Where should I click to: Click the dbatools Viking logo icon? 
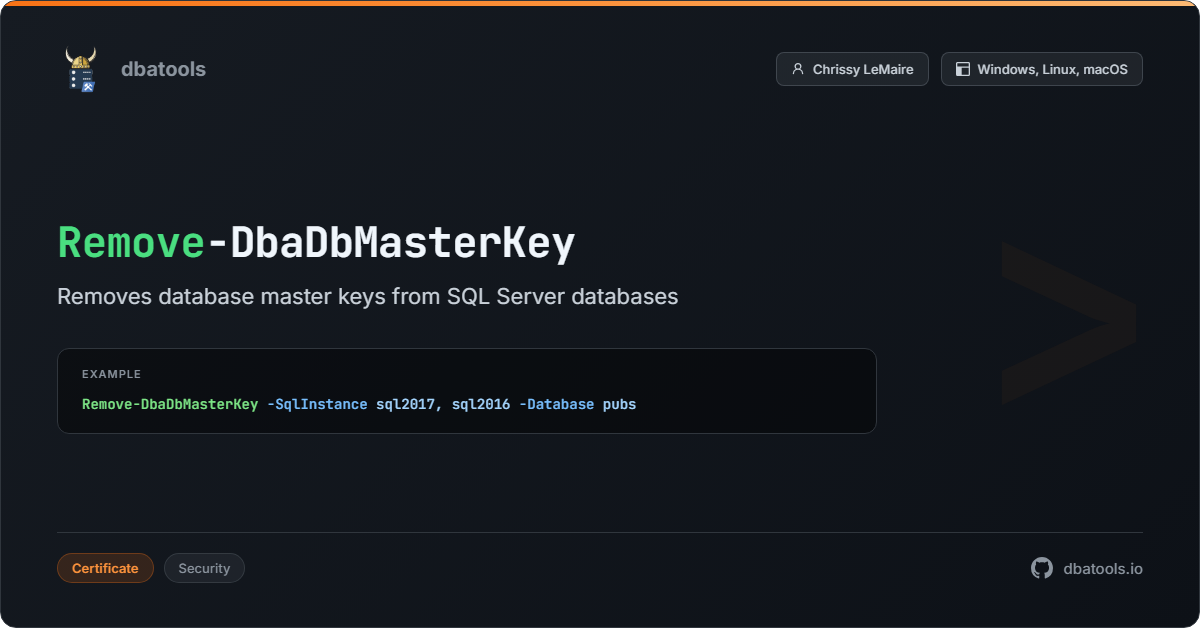pyautogui.click(x=80, y=70)
